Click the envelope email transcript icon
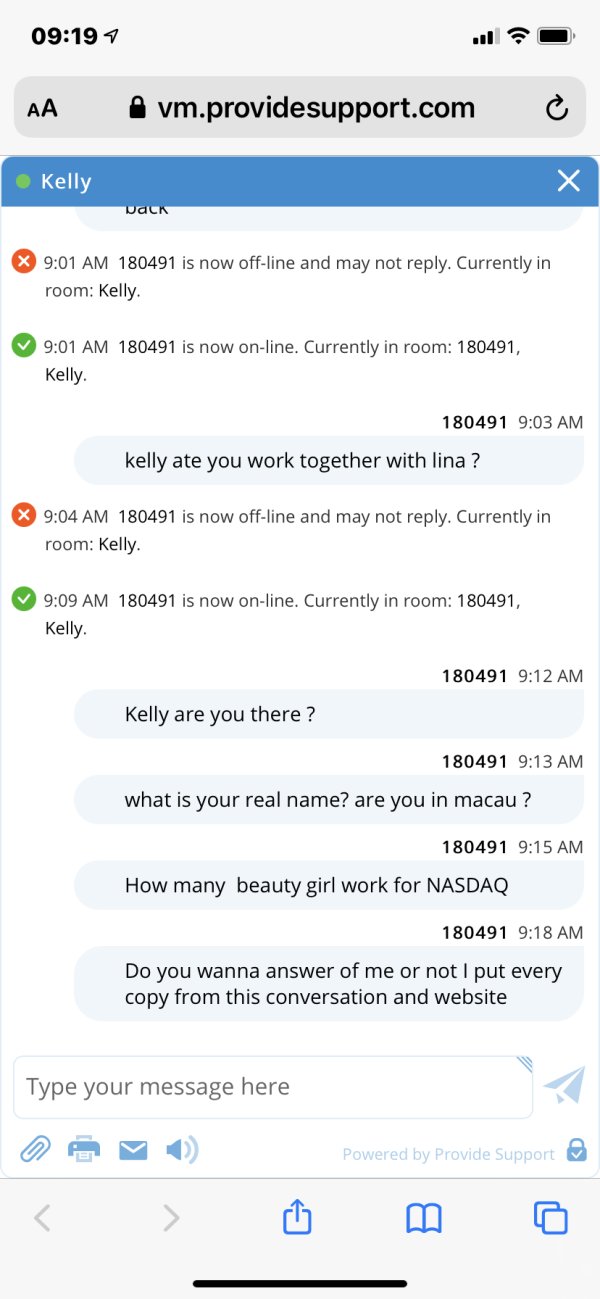Image resolution: width=600 pixels, height=1299 pixels. [133, 1150]
